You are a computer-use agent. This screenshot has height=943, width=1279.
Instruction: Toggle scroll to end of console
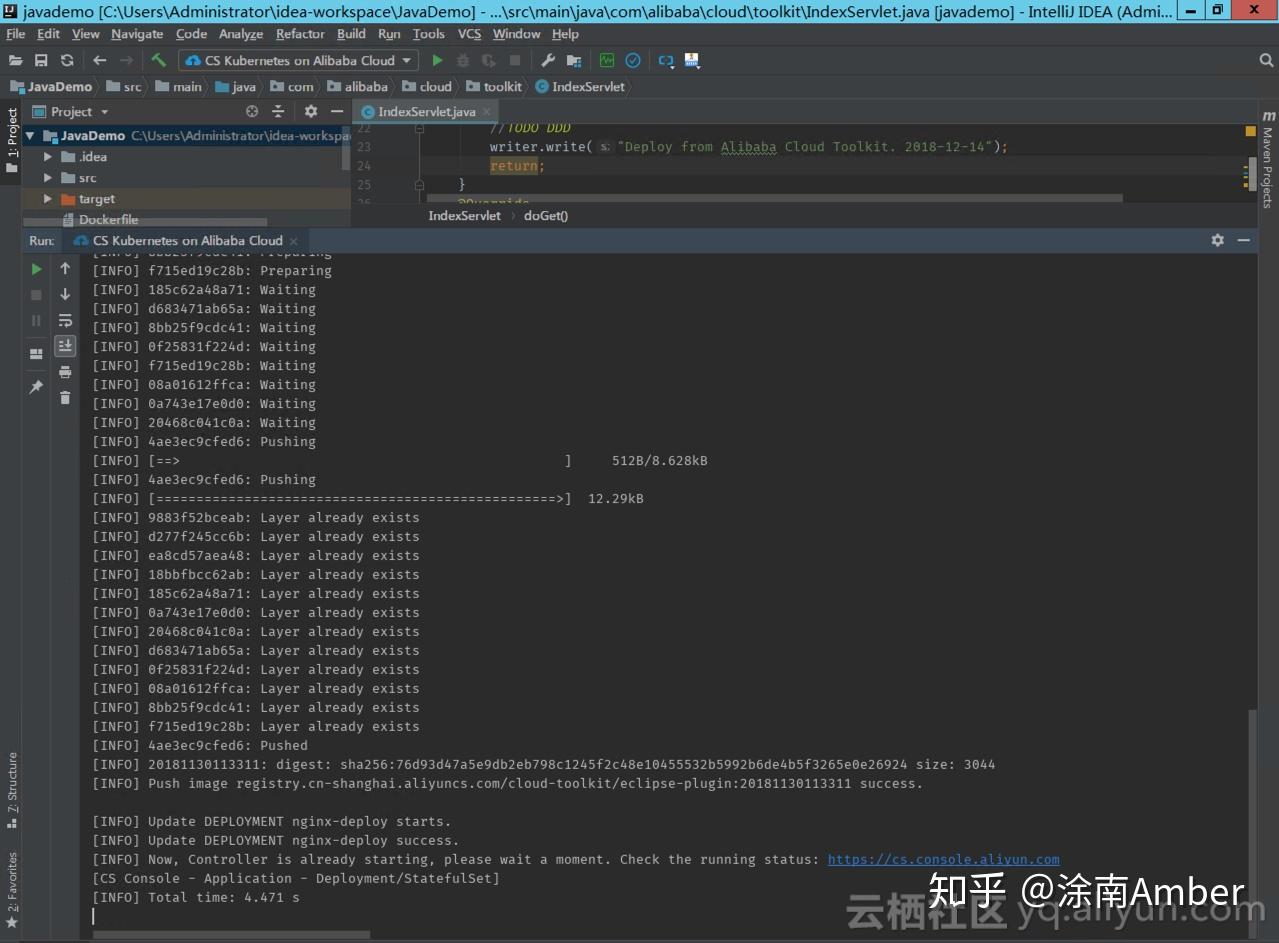pos(65,346)
